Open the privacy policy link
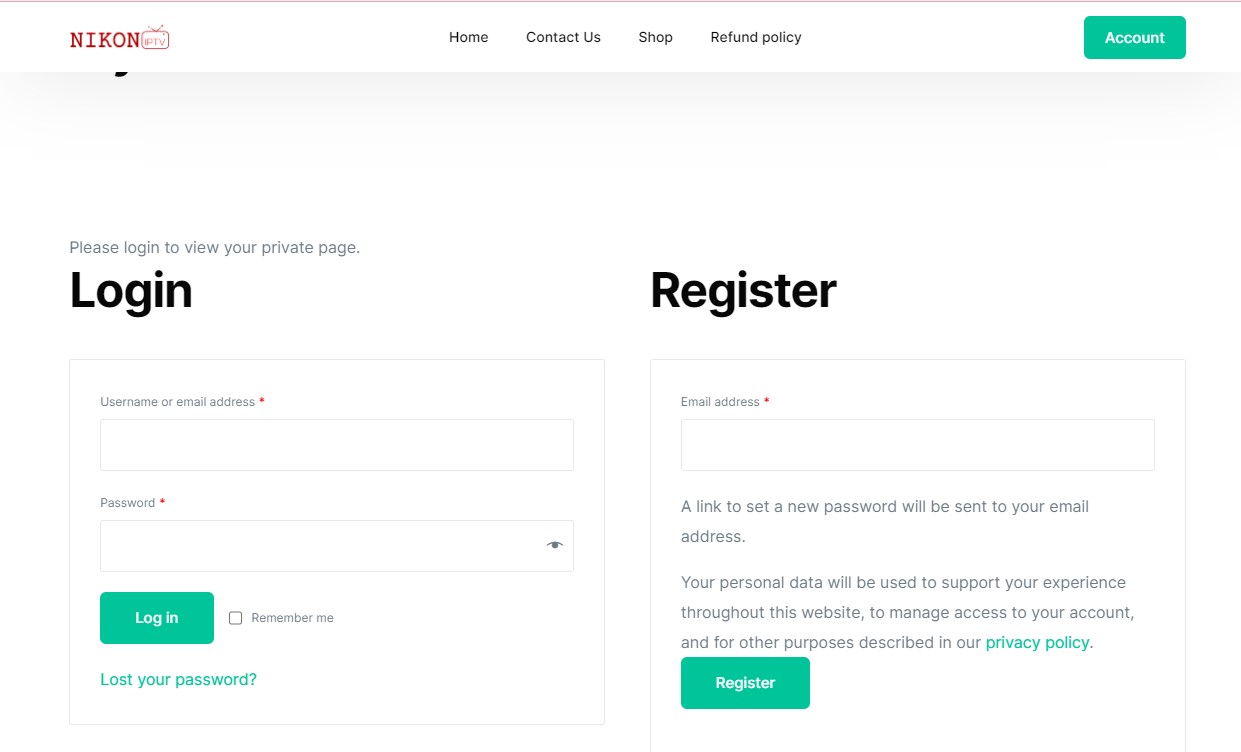This screenshot has height=752, width=1241. click(x=1037, y=642)
